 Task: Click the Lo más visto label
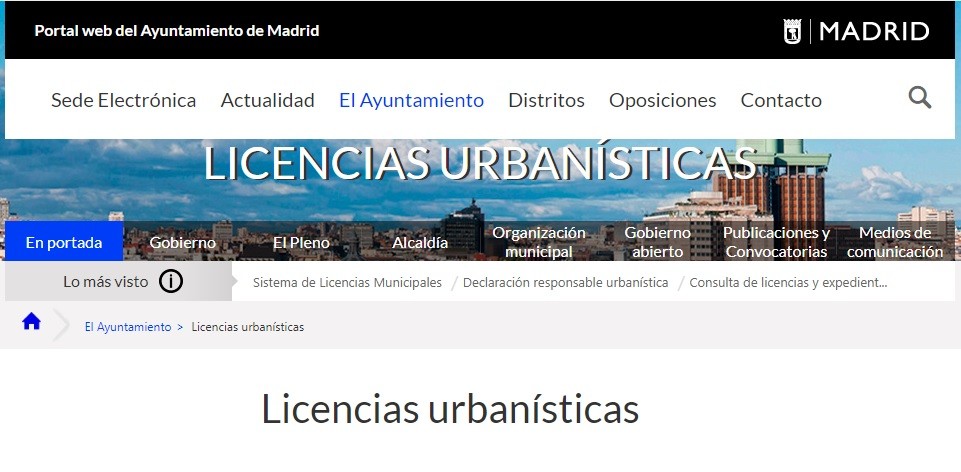[x=105, y=282]
